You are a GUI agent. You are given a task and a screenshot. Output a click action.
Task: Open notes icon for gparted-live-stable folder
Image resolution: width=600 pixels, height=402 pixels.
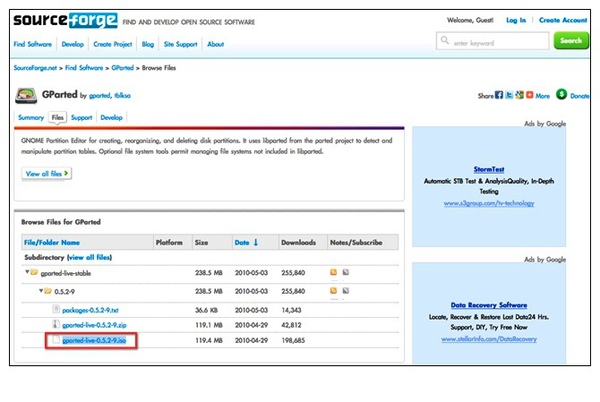(x=346, y=272)
